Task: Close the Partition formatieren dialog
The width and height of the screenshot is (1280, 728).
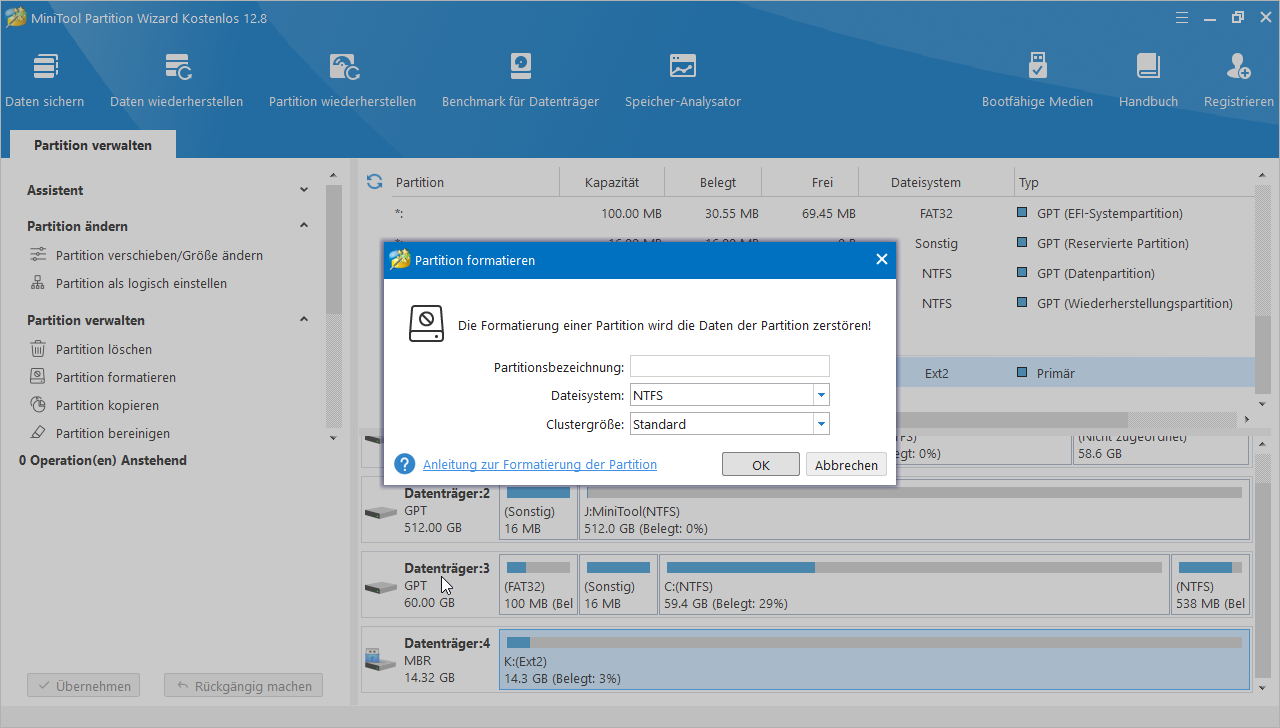Action: point(881,259)
